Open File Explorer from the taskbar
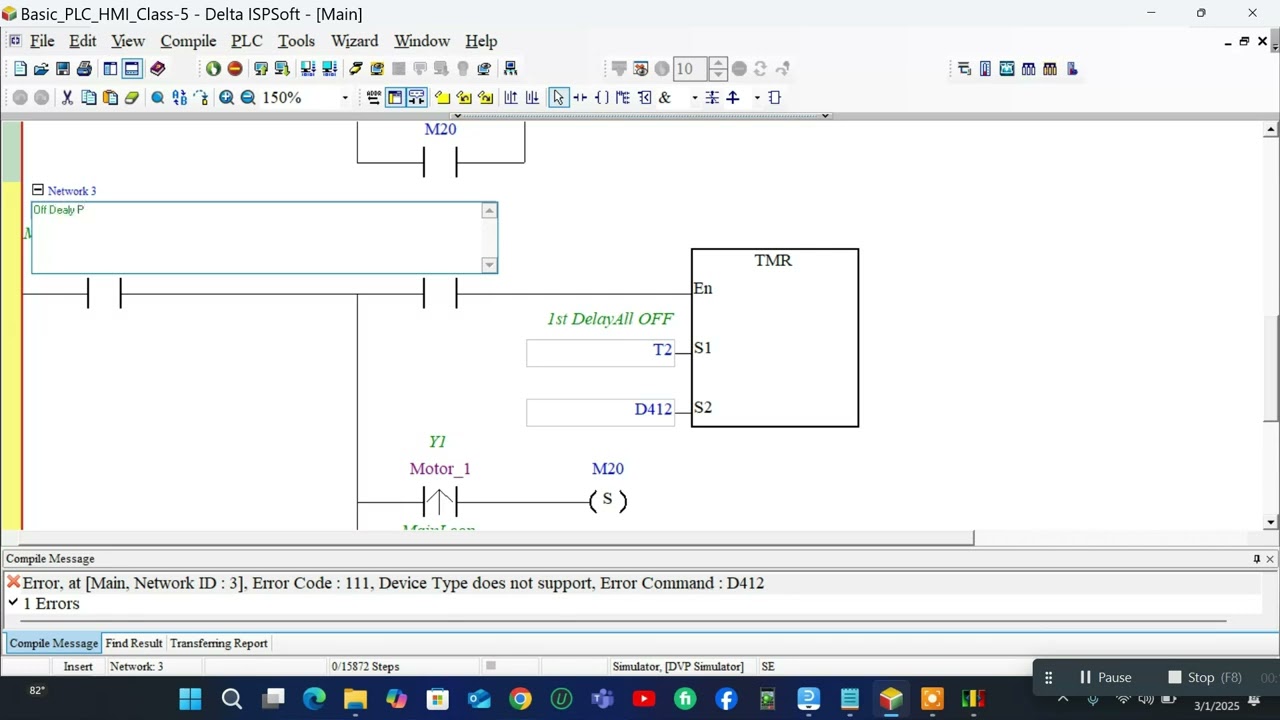The image size is (1280, 720). click(x=355, y=699)
